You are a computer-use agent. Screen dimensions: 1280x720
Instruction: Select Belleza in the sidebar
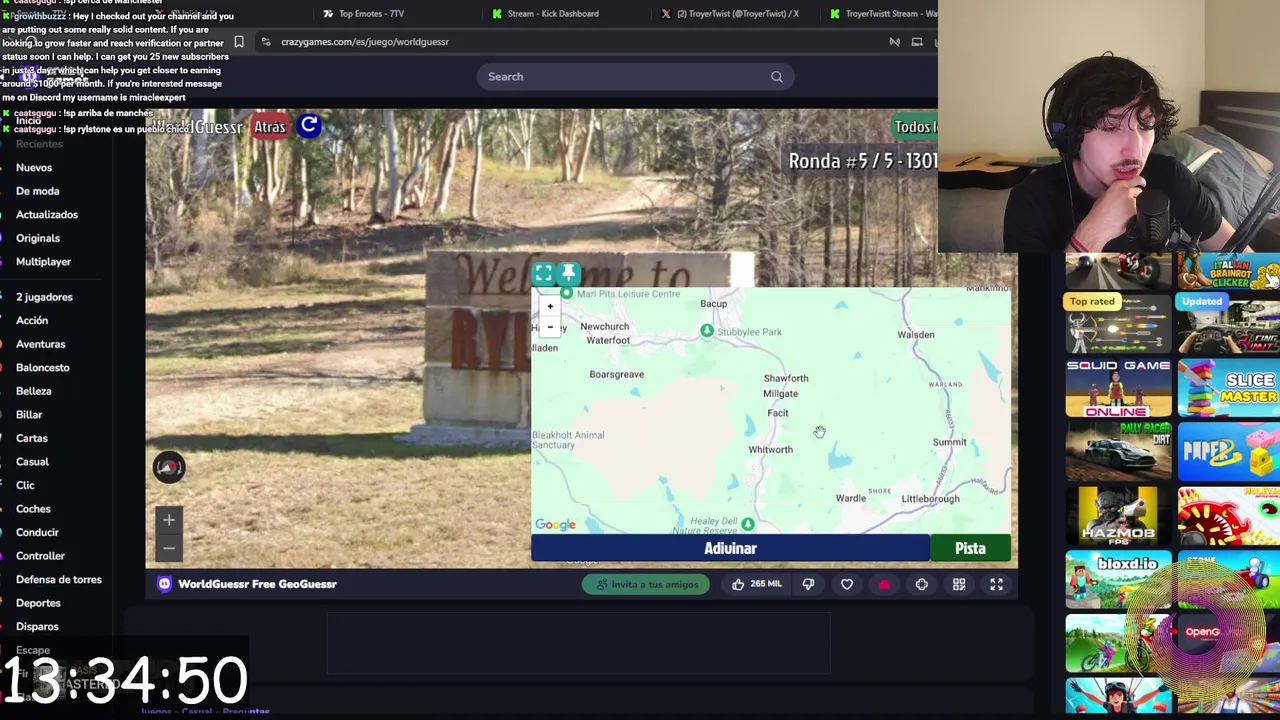coord(34,391)
